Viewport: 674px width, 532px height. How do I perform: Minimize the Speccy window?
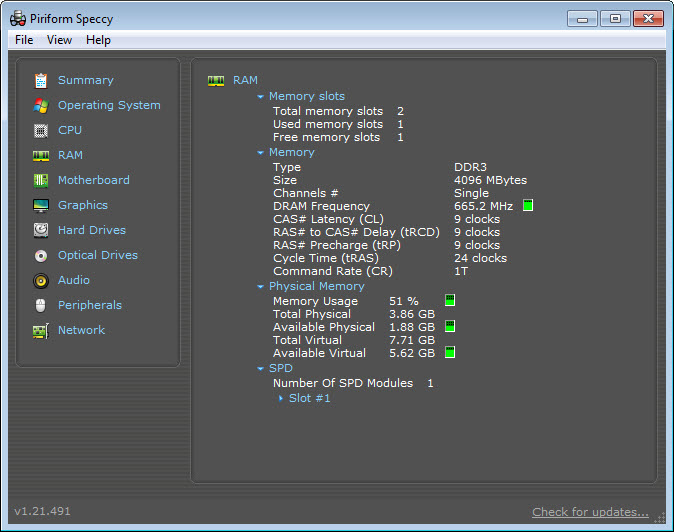click(582, 19)
